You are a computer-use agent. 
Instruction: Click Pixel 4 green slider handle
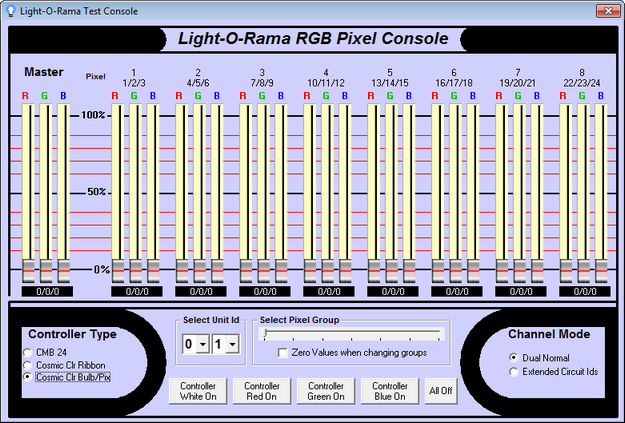pos(328,271)
